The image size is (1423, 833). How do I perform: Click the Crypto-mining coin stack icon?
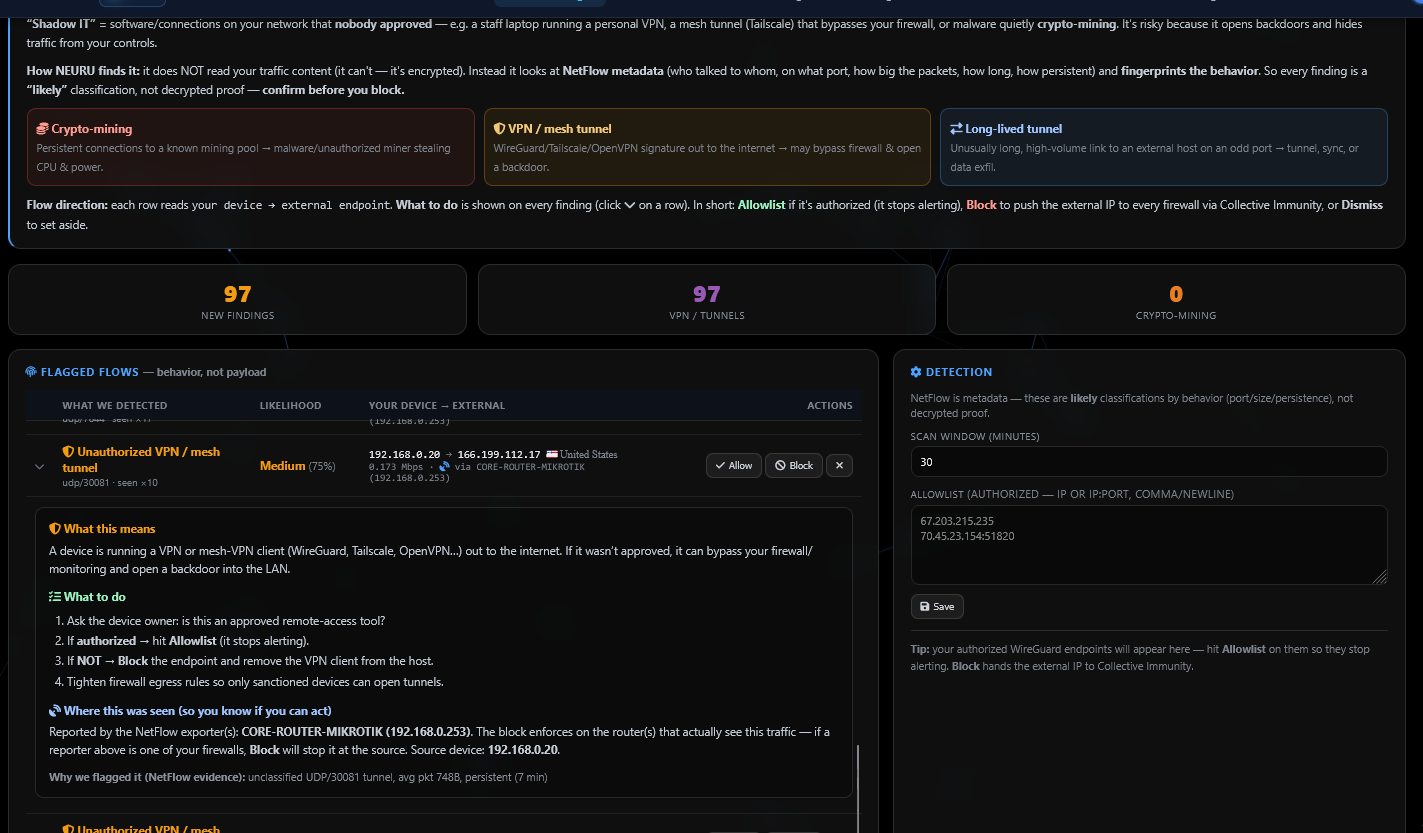pyautogui.click(x=42, y=129)
